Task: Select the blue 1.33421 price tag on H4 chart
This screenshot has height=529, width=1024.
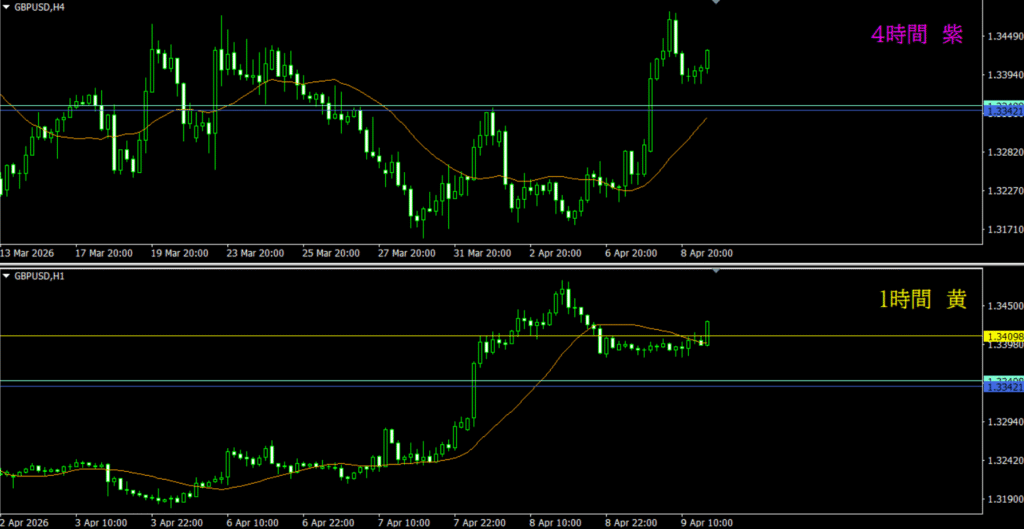Action: coord(1002,112)
